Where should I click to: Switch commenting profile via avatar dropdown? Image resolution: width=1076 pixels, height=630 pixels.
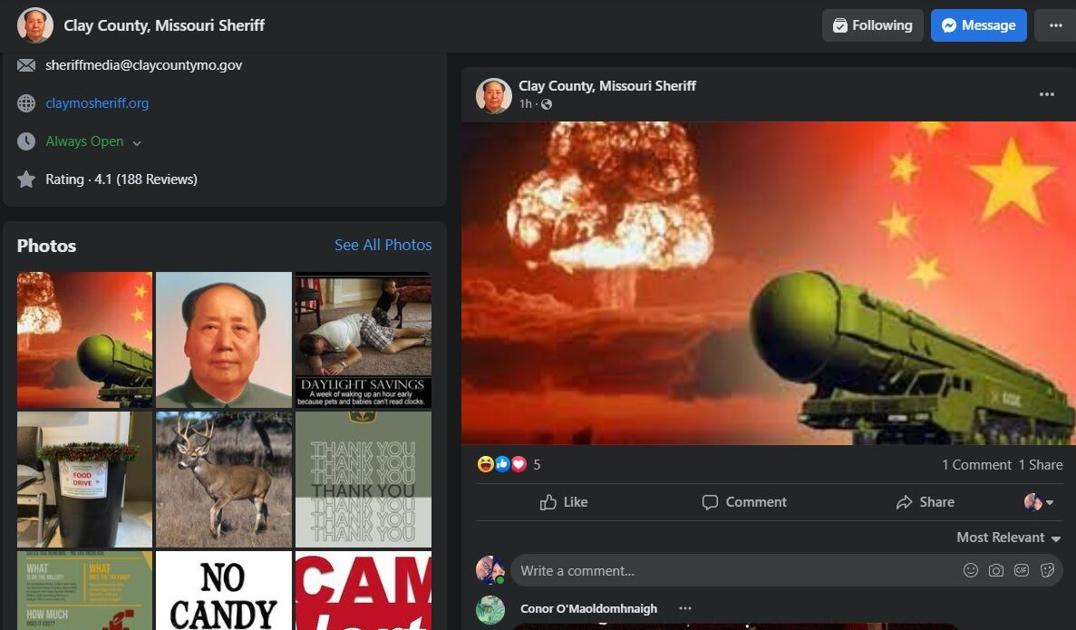pyautogui.click(x=1039, y=502)
